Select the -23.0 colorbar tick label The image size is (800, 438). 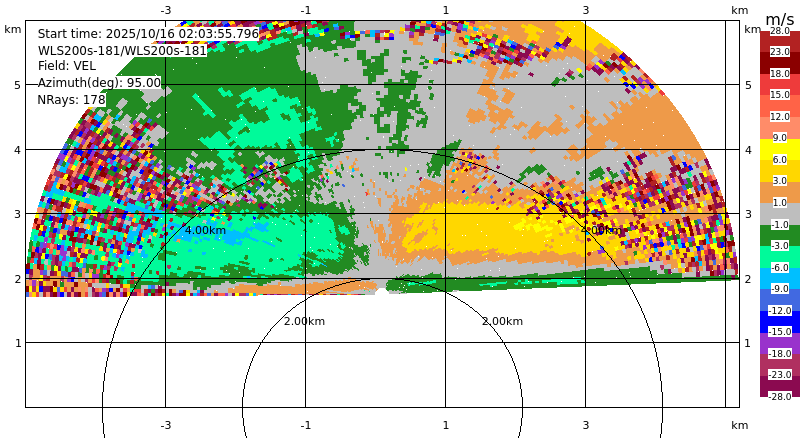pyautogui.click(x=780, y=375)
